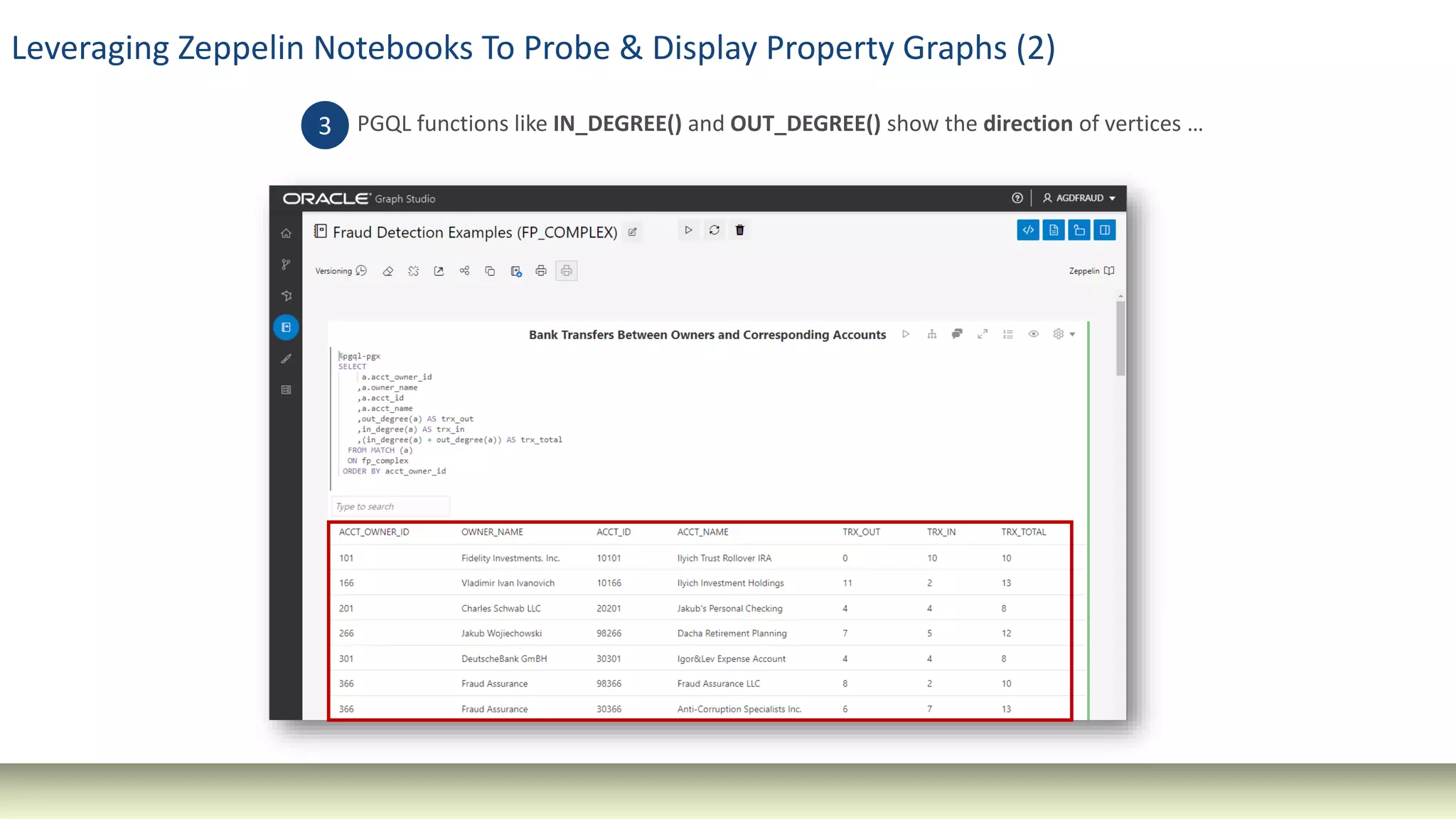Switch Zeppelin layout mode
Image resolution: width=1456 pixels, height=819 pixels.
pos(1091,271)
